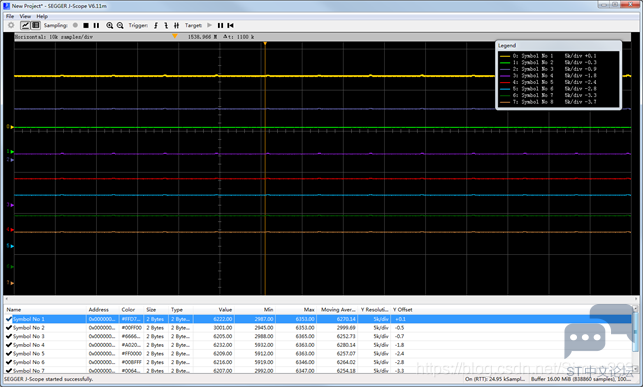Uncheck Symbol No 4 visibility checkbox

point(9,345)
